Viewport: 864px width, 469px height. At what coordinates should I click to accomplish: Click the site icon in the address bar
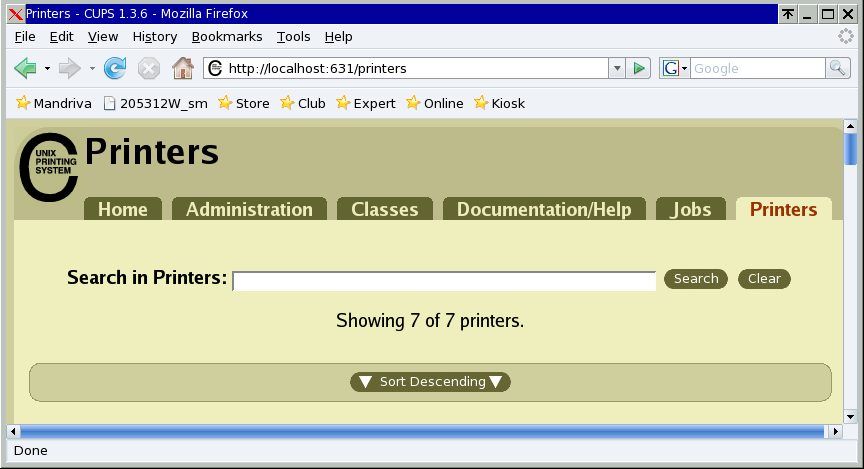215,68
